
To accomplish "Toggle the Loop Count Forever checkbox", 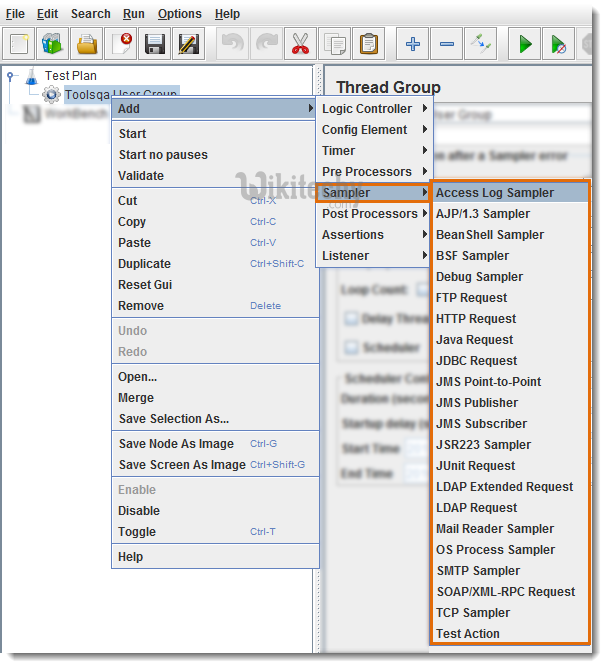I will pos(422,290).
